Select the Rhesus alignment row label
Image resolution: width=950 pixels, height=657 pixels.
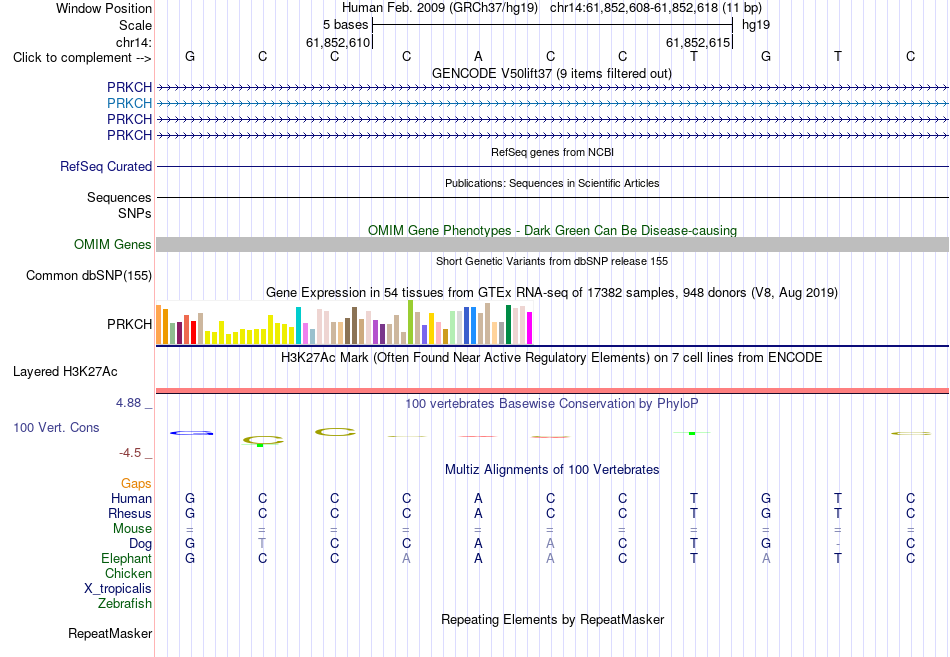(130, 513)
